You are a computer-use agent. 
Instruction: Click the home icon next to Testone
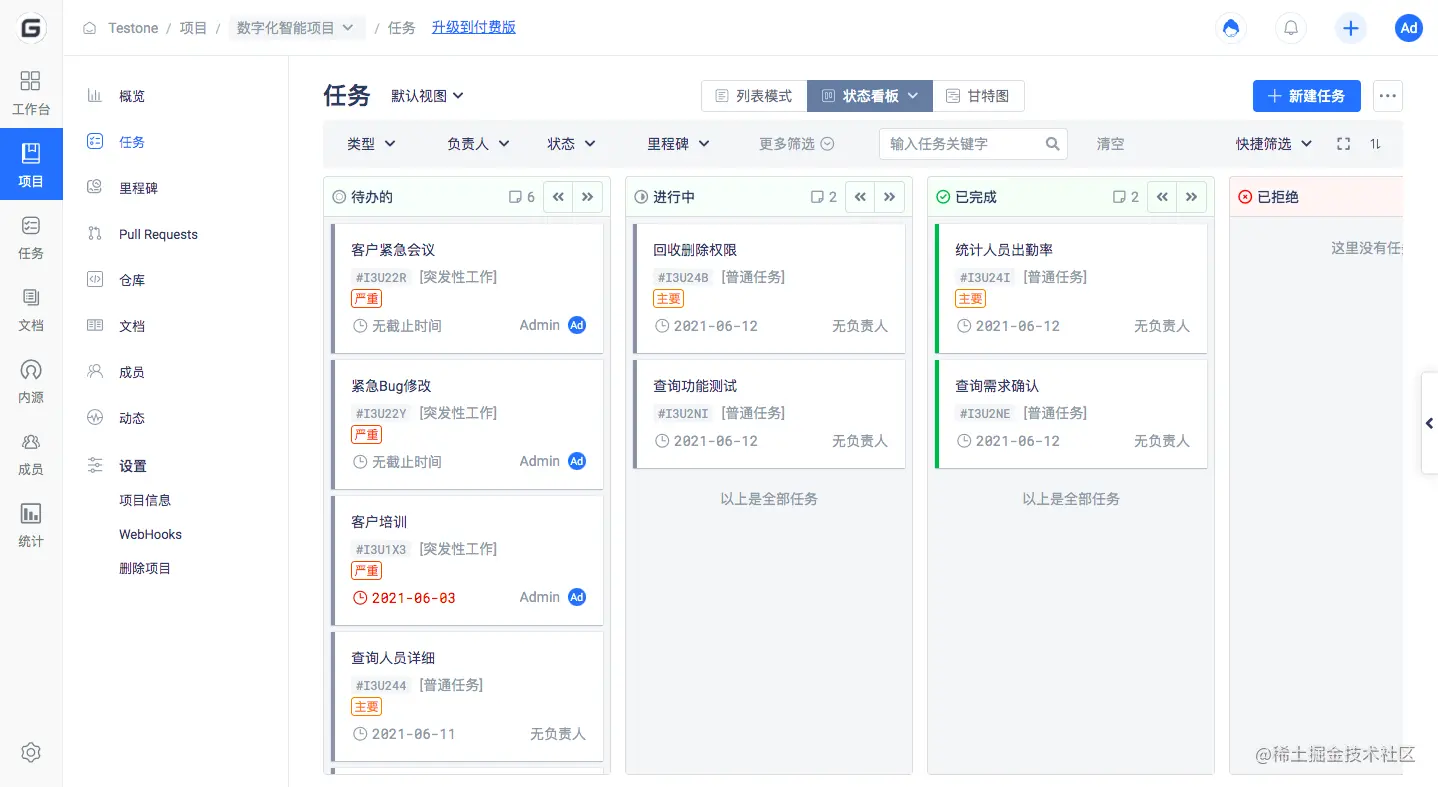[90, 28]
